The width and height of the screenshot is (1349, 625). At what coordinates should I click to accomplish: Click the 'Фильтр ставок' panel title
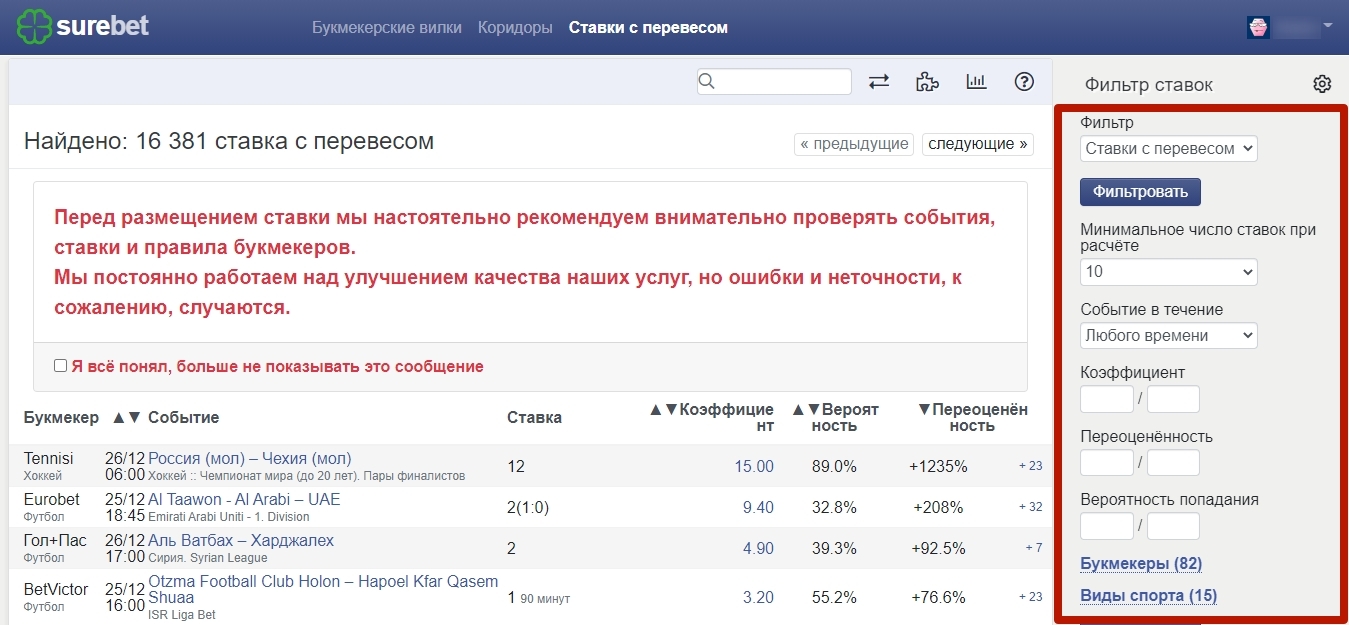1149,85
